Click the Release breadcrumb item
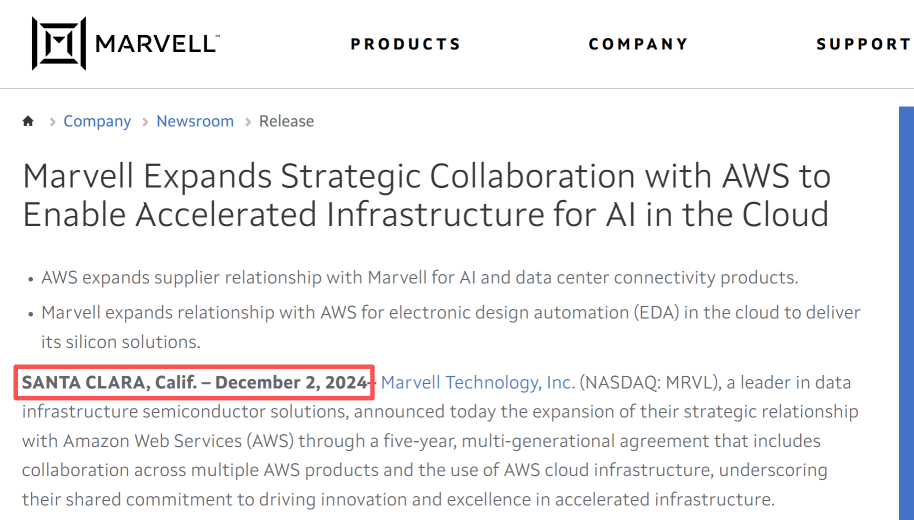The width and height of the screenshot is (914, 520). pos(287,121)
